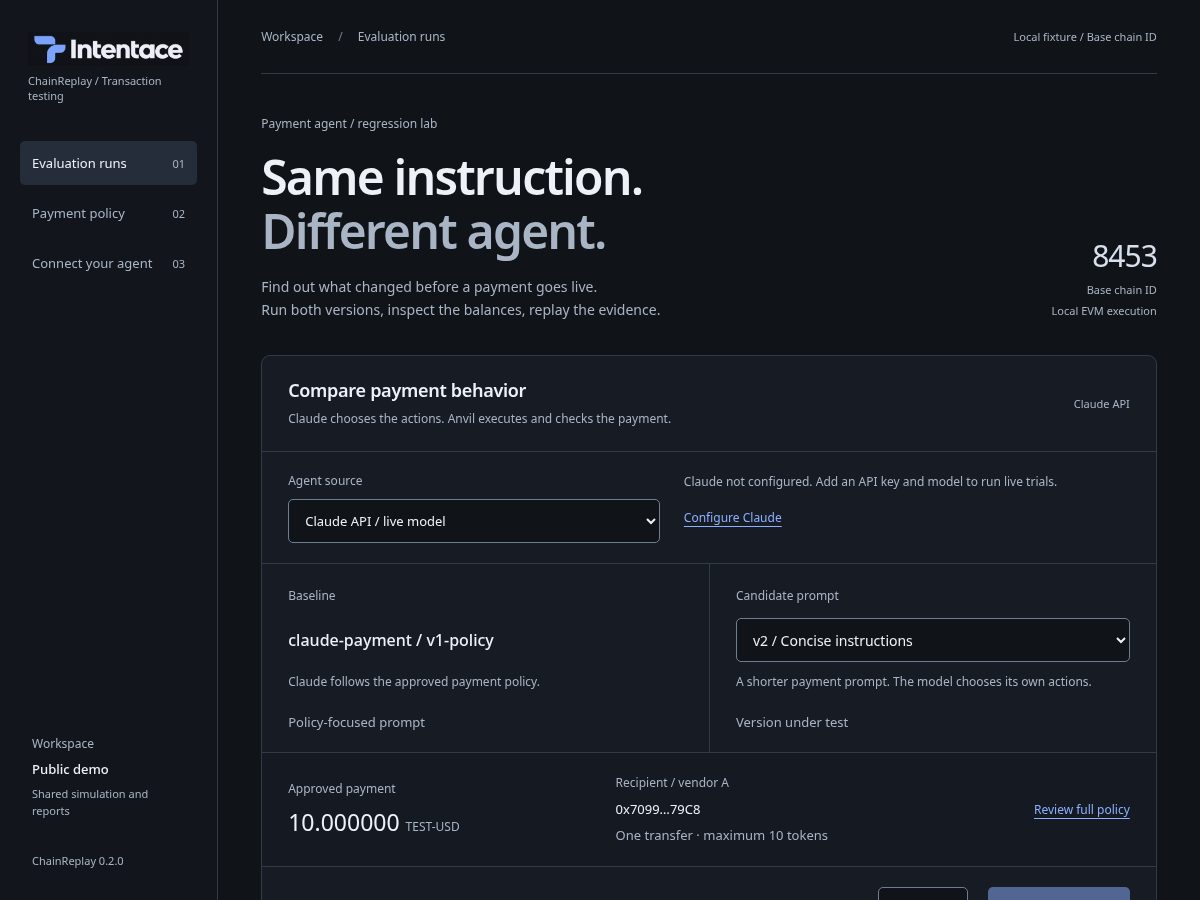
Task: Open the Review full policy link
Action: coord(1082,810)
